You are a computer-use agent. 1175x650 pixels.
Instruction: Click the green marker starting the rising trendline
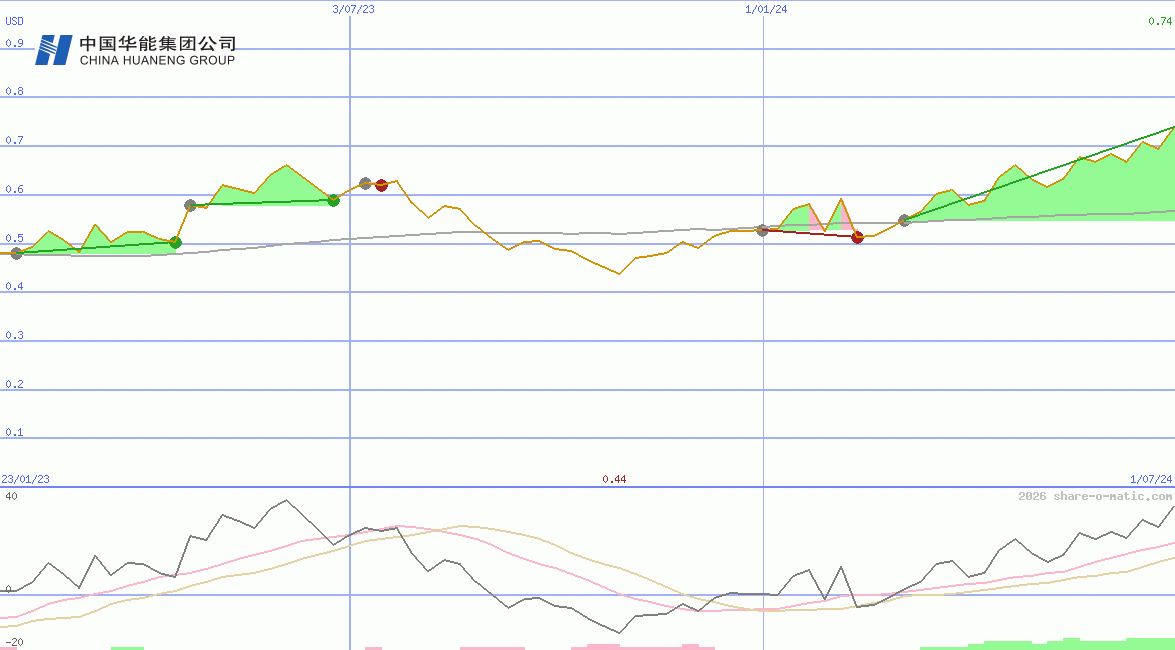[x=903, y=220]
